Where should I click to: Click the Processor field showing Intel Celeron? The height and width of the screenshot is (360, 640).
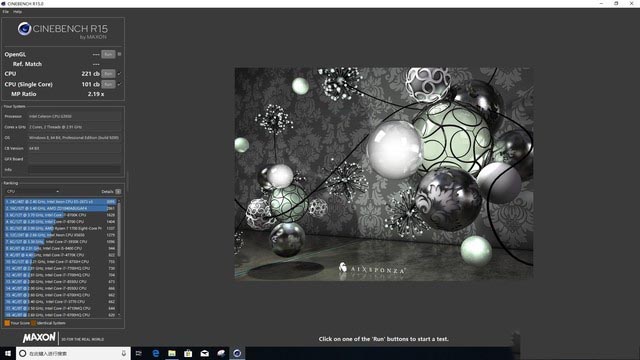click(x=74, y=116)
